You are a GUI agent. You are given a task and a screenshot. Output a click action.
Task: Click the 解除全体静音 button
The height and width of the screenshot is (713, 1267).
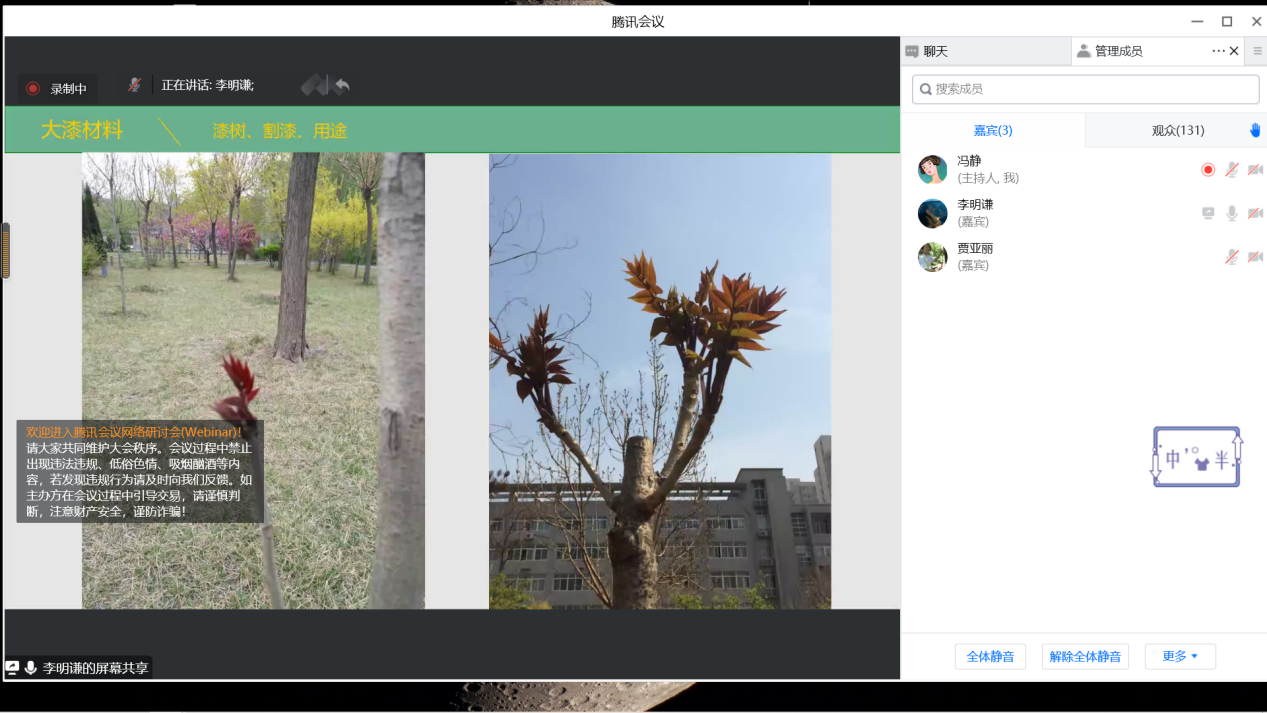point(1085,656)
